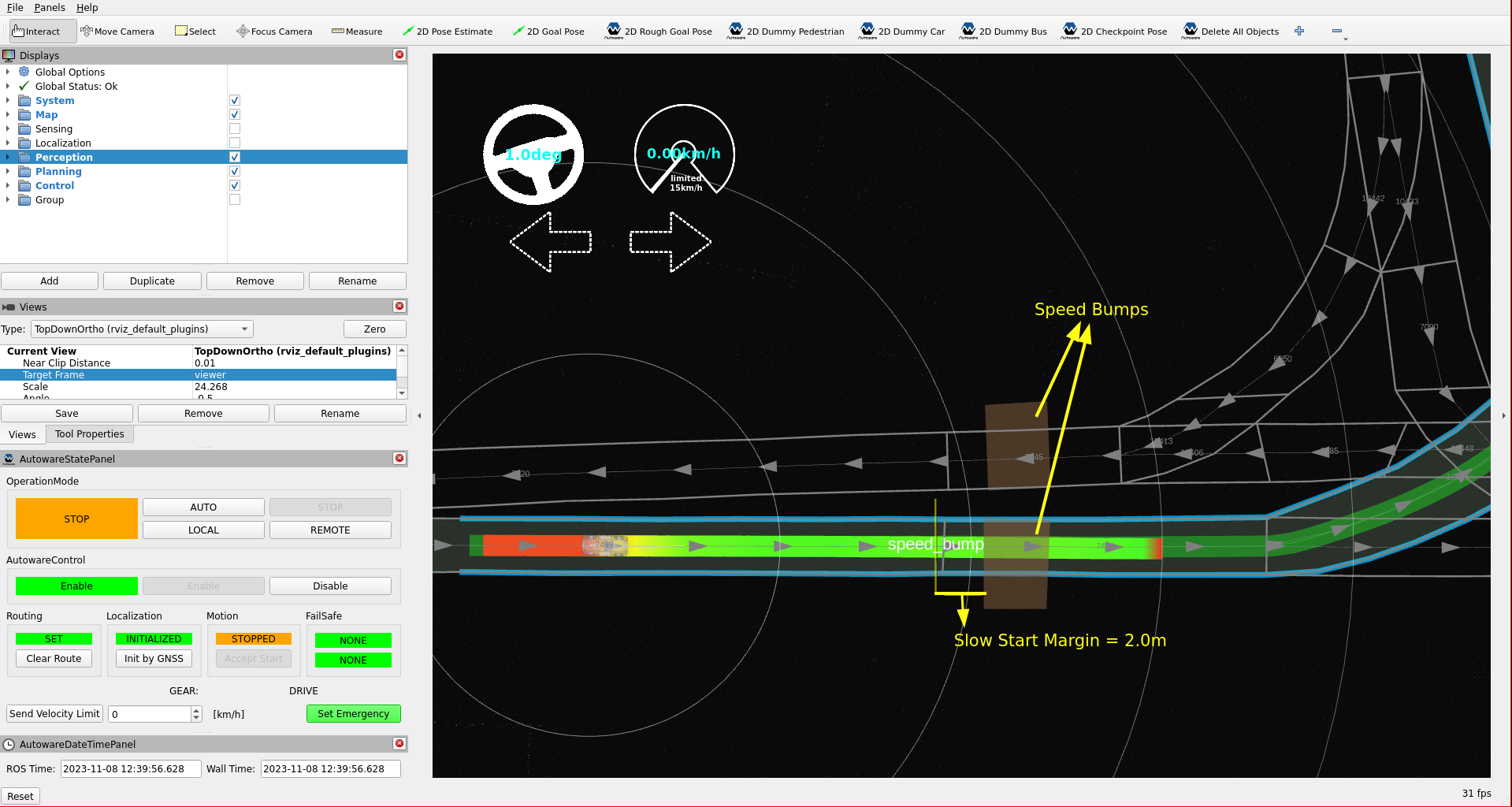Activate the Focus Camera tool
Viewport: 1512px width, 807px height.
[274, 32]
